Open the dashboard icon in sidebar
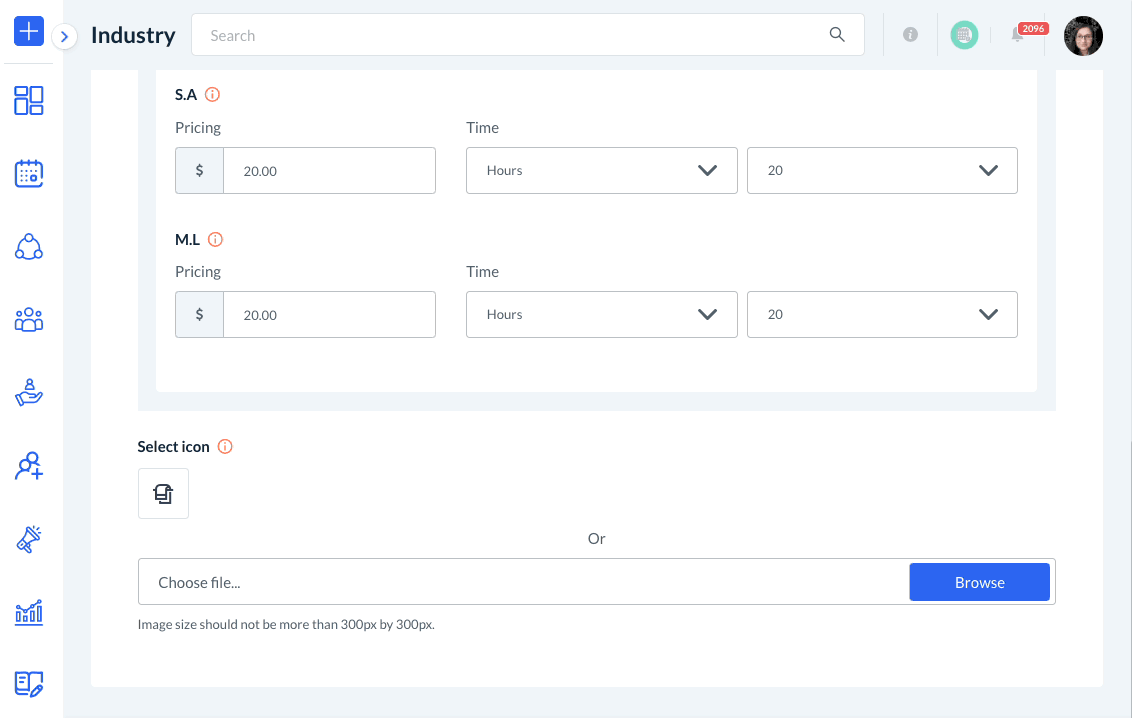 [x=29, y=100]
